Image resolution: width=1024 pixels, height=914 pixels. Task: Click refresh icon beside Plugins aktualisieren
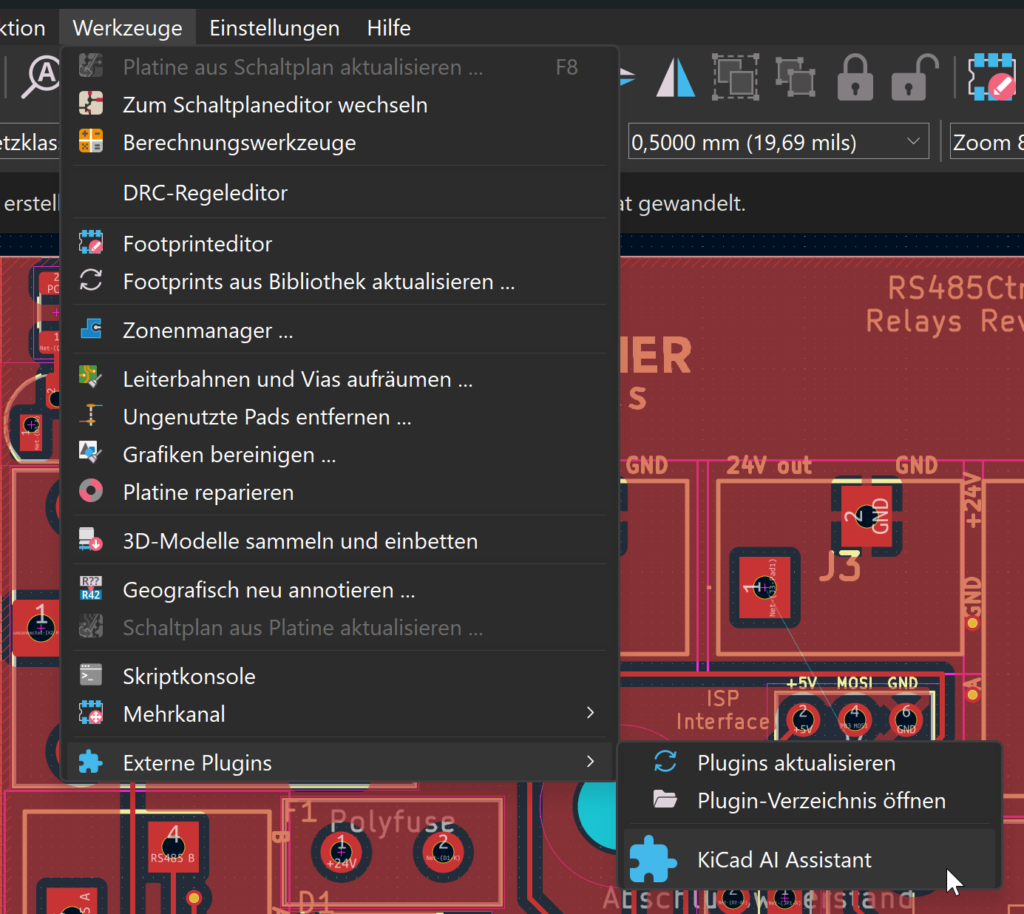[665, 761]
